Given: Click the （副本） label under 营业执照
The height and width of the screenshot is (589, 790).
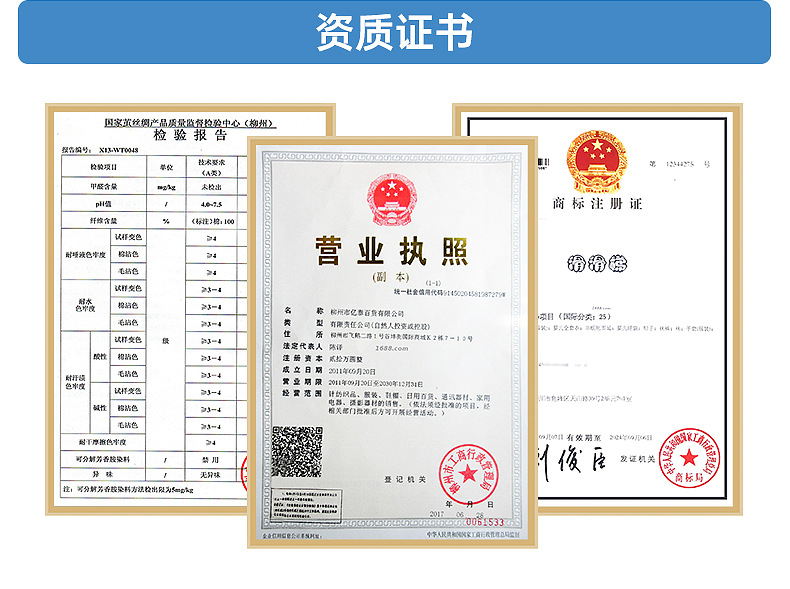Looking at the screenshot, I should click(390, 278).
